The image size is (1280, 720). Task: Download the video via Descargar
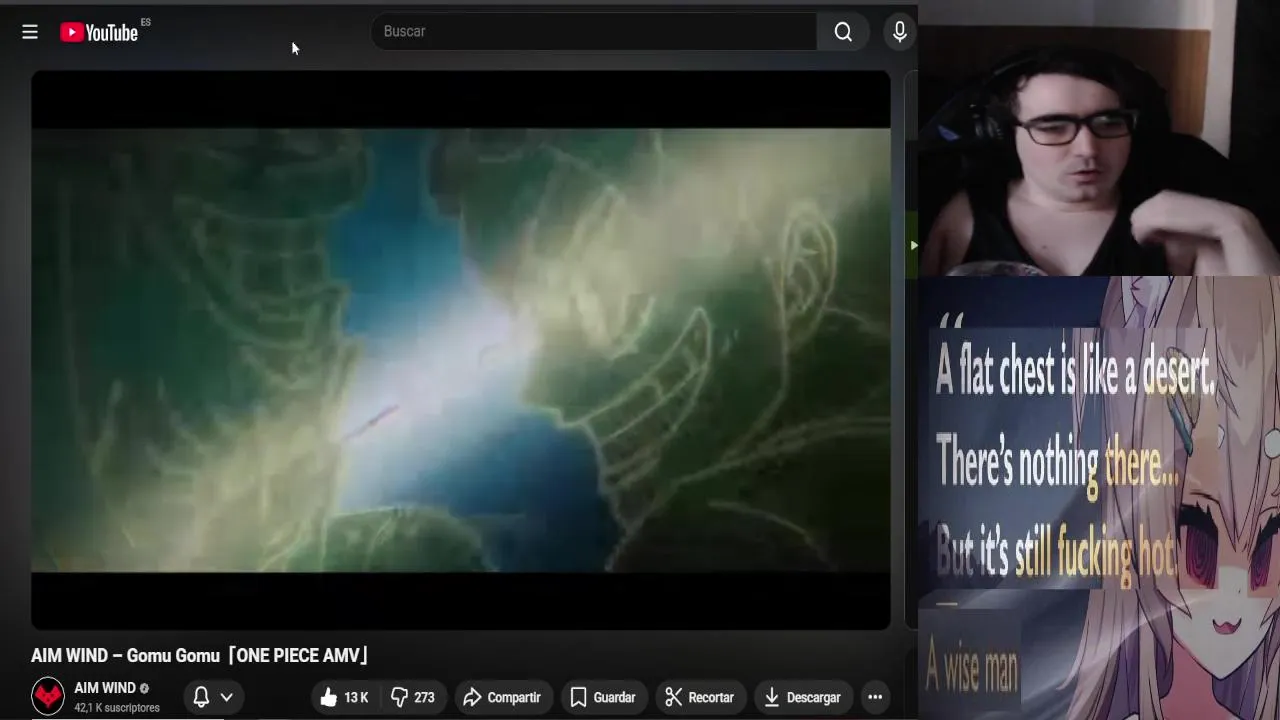pyautogui.click(x=803, y=697)
